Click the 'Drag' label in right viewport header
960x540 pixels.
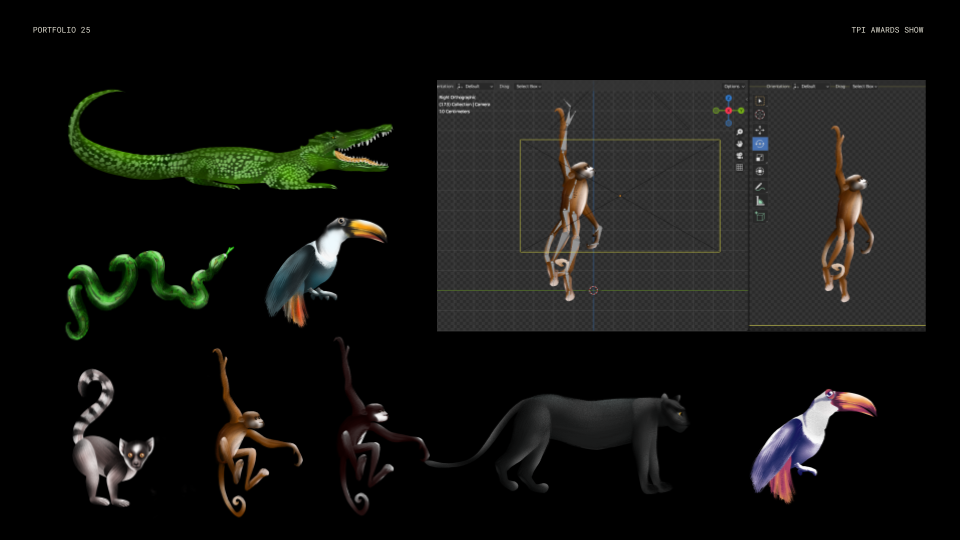(x=840, y=86)
